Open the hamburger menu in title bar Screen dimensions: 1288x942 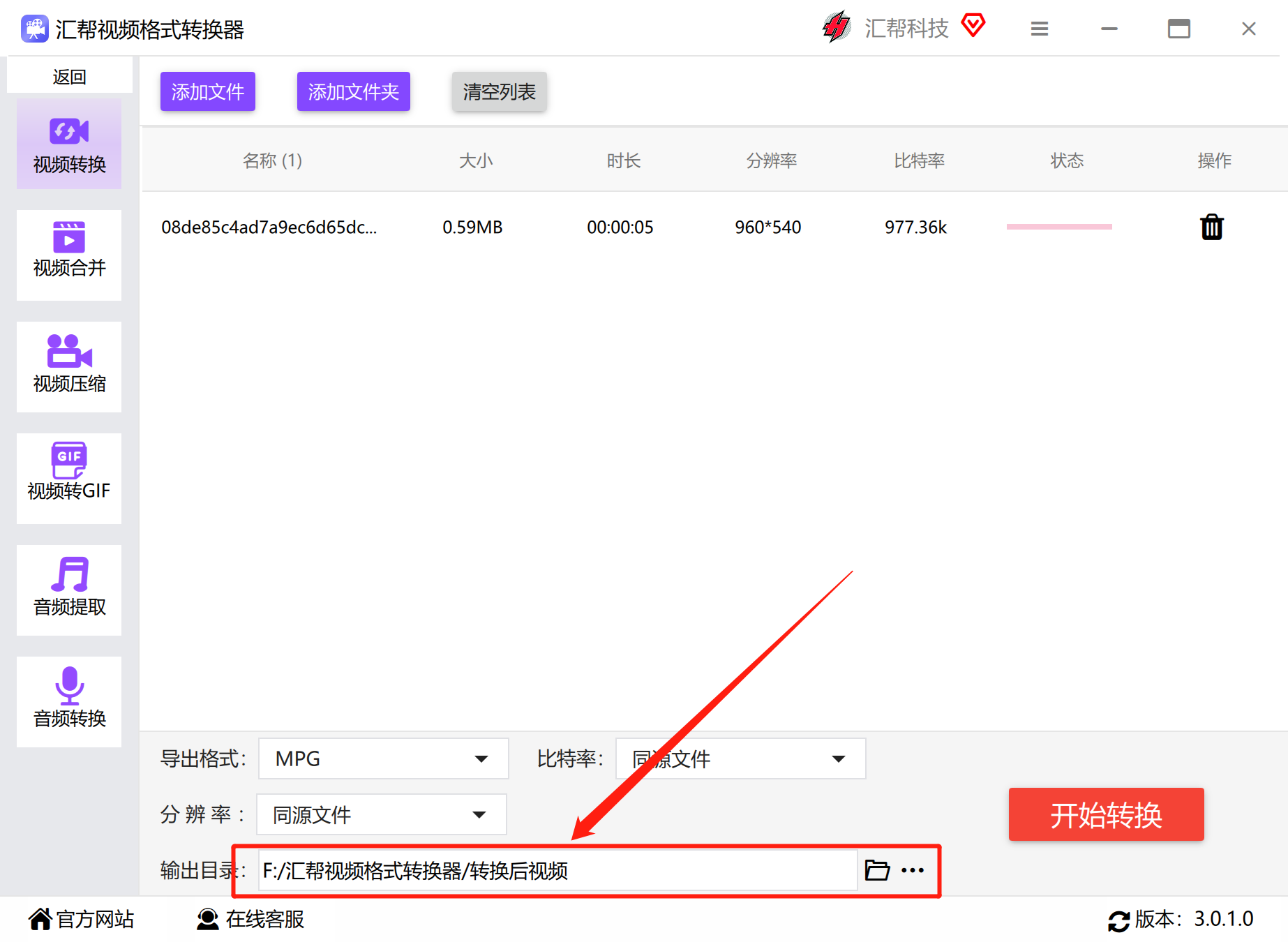pyautogui.click(x=1040, y=29)
